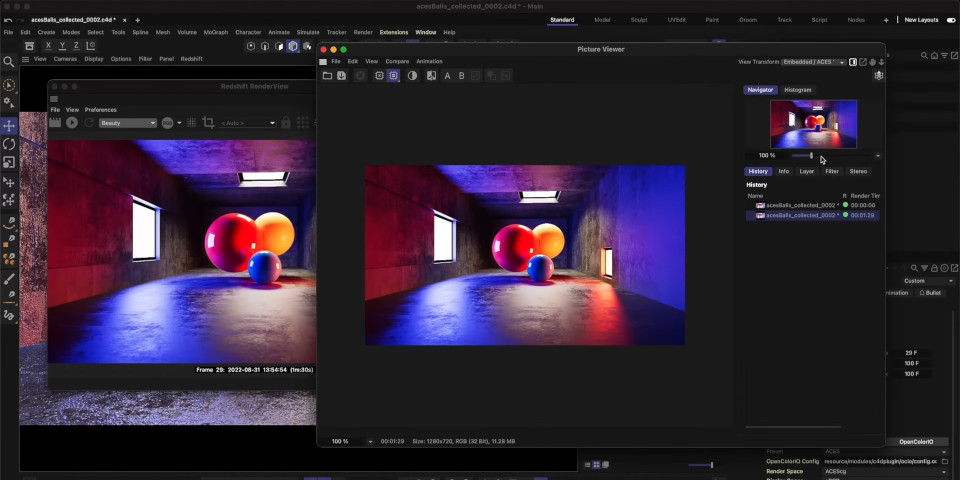Open the View Transform Embedded/ACES dropdown
Screen dimensions: 960x480
[814, 62]
